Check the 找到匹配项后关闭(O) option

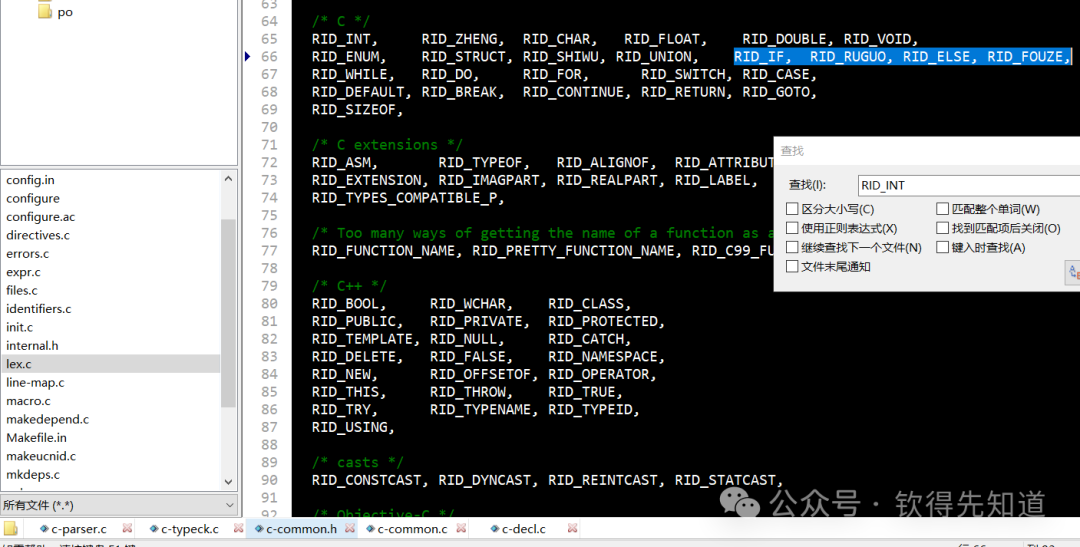pyautogui.click(x=942, y=228)
